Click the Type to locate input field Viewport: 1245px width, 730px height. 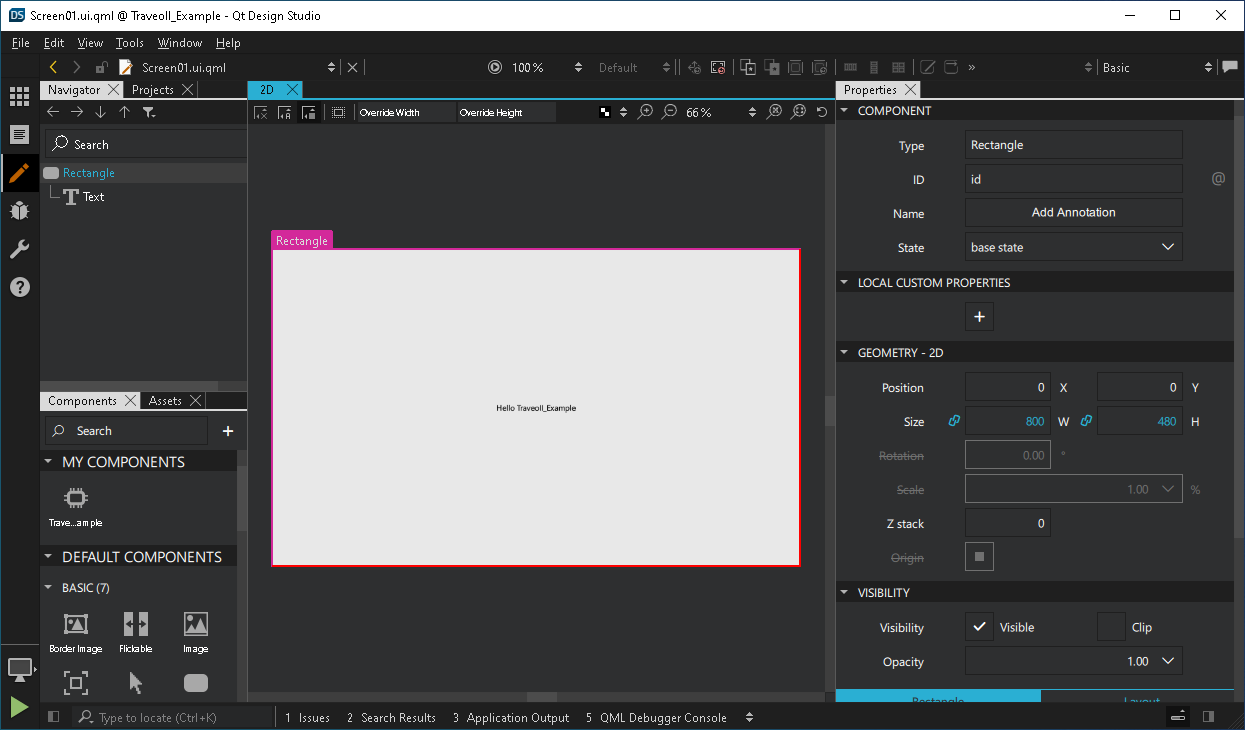click(170, 717)
